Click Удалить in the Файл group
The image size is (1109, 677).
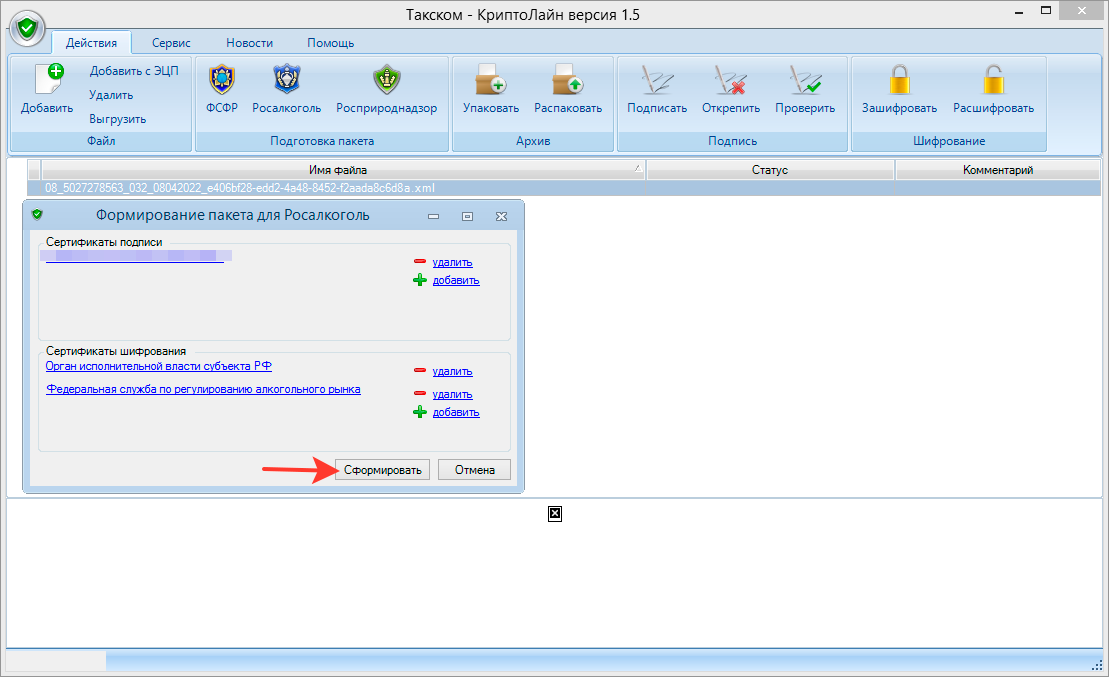click(x=111, y=95)
